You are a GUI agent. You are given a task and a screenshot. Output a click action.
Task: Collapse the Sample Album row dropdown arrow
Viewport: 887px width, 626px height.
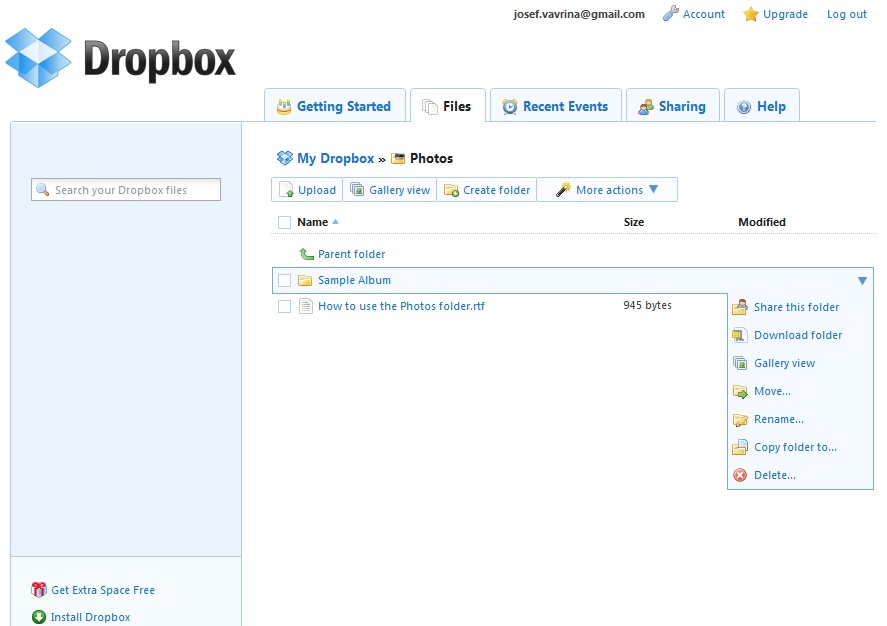[862, 280]
